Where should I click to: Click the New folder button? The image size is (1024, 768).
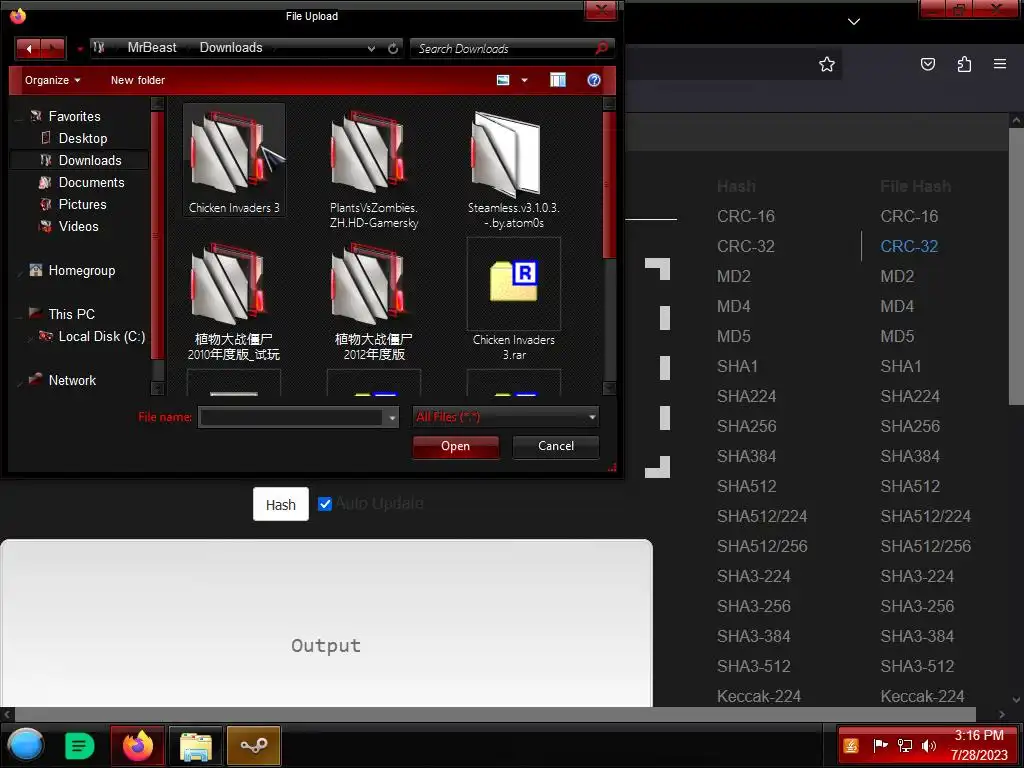point(138,80)
